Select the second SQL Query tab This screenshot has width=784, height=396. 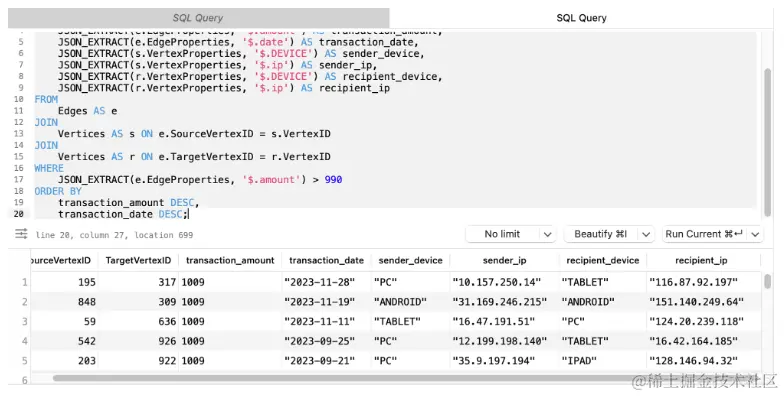coord(581,18)
